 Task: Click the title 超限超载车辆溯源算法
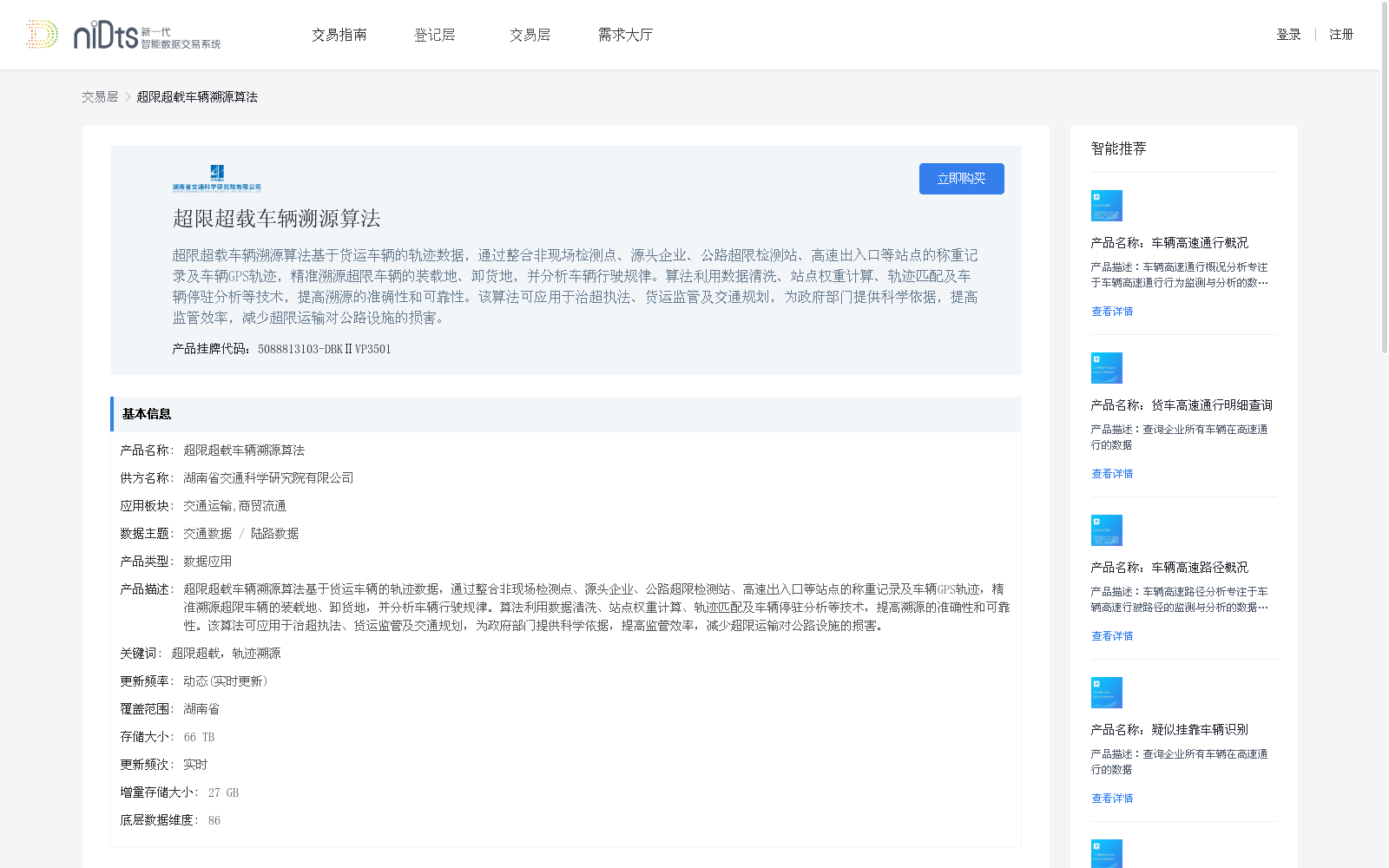[x=277, y=219]
